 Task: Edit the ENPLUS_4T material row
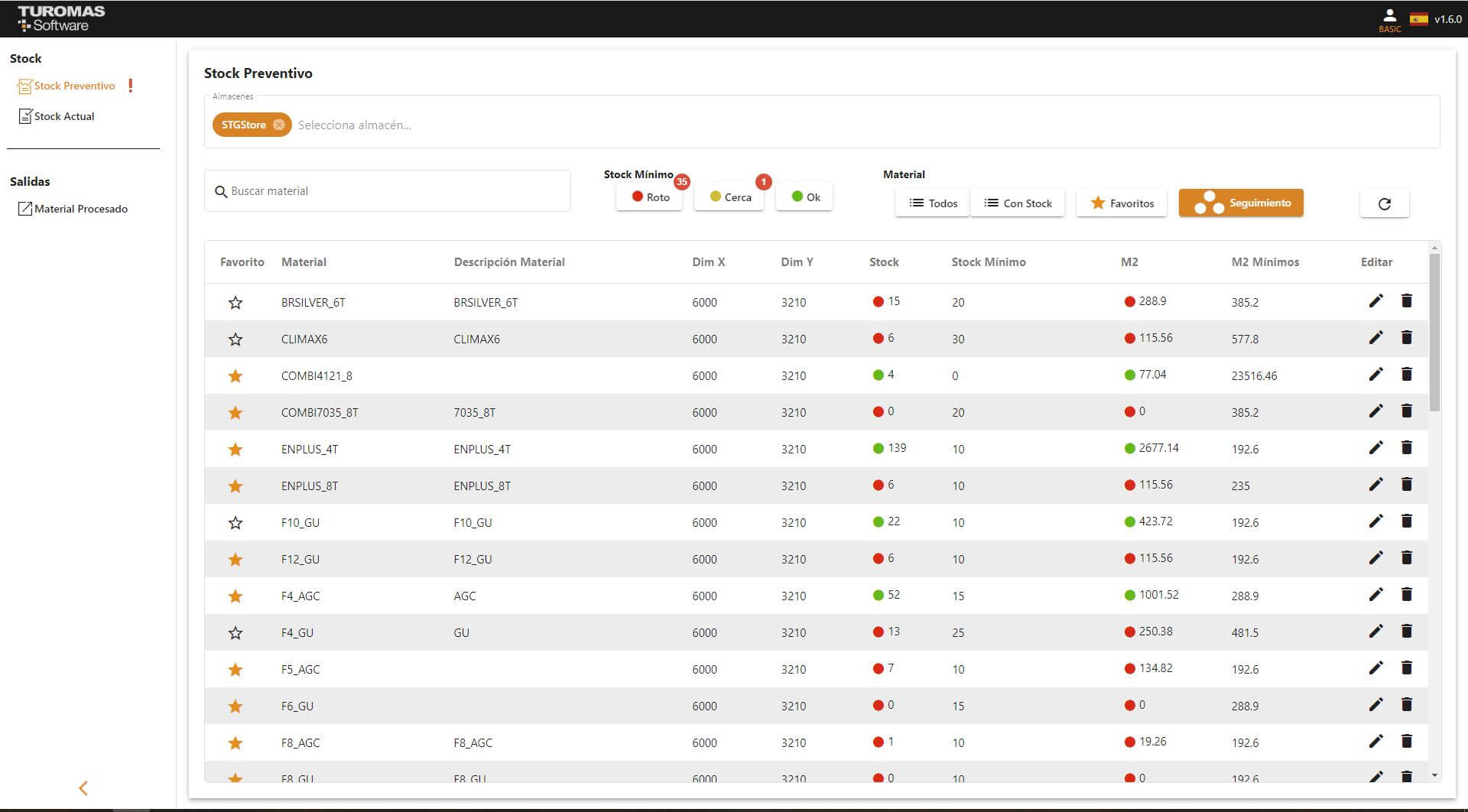tap(1375, 448)
